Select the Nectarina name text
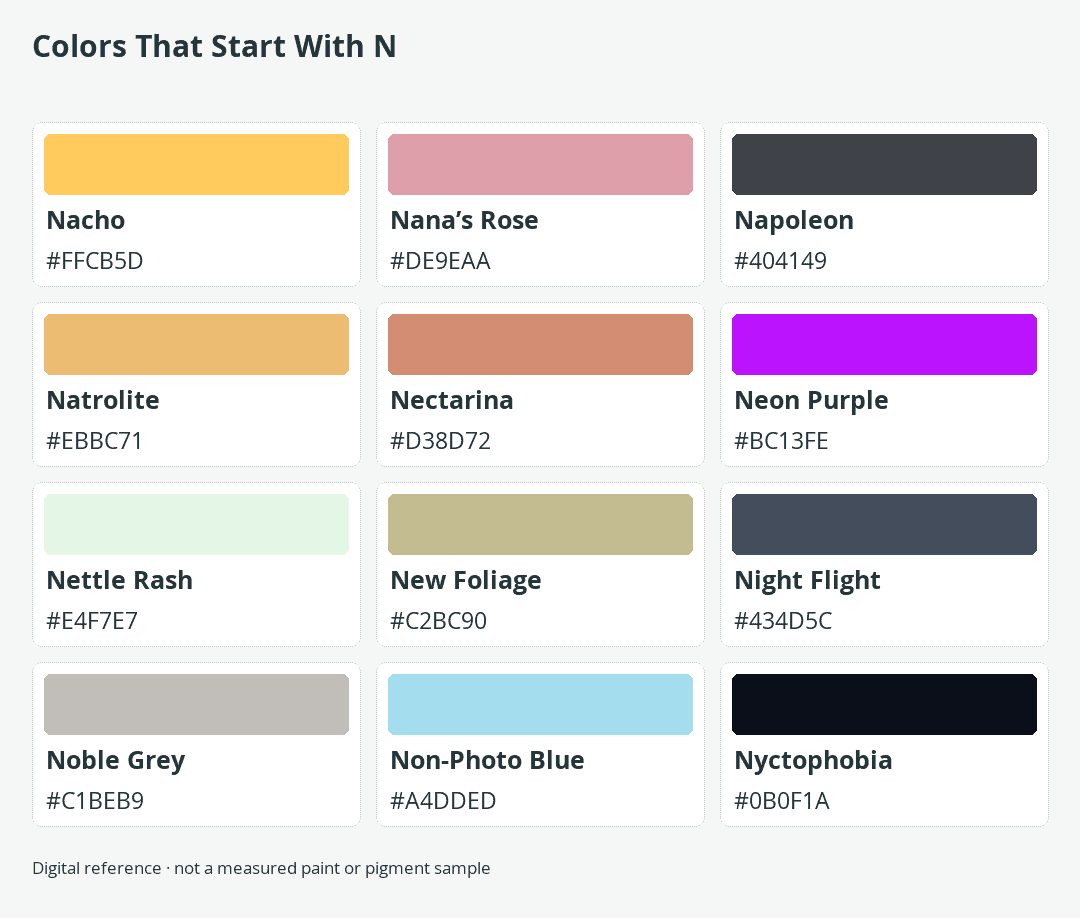The height and width of the screenshot is (918, 1080). point(452,400)
